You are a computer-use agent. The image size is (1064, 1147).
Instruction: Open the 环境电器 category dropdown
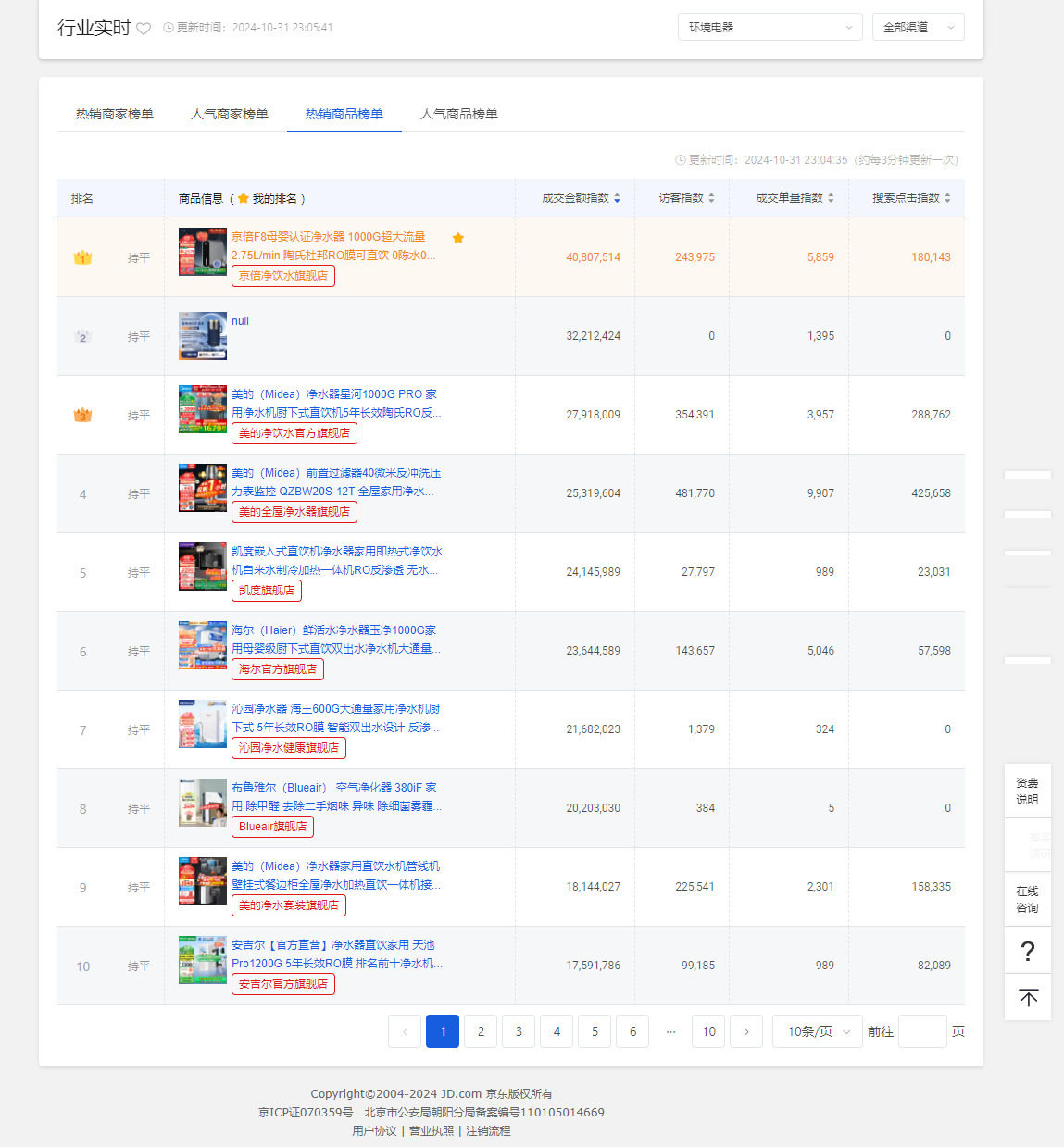pos(770,27)
